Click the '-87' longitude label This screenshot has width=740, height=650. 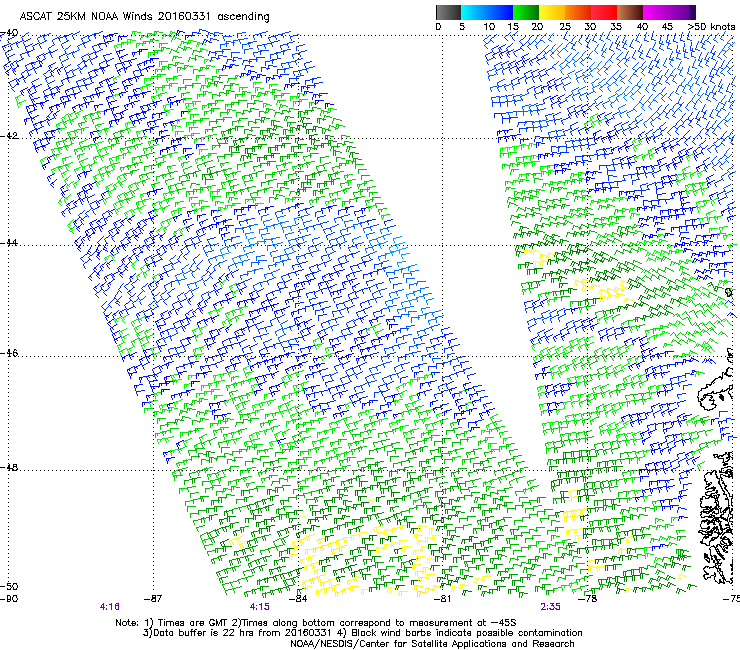click(x=153, y=599)
